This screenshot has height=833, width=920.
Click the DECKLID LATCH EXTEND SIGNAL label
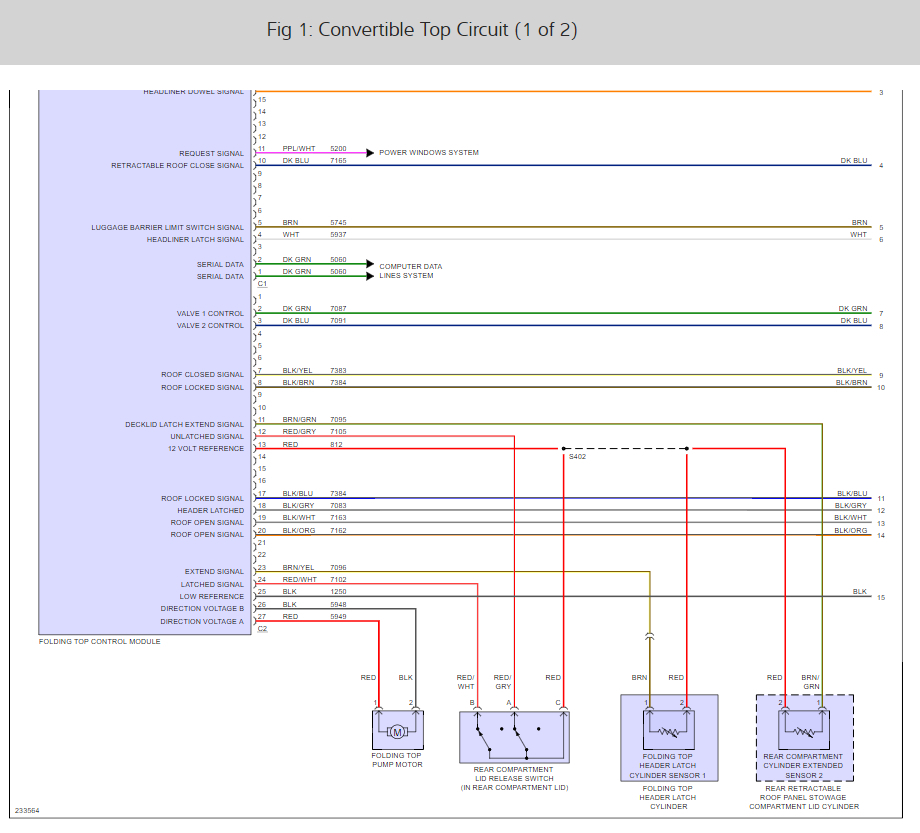coord(184,425)
